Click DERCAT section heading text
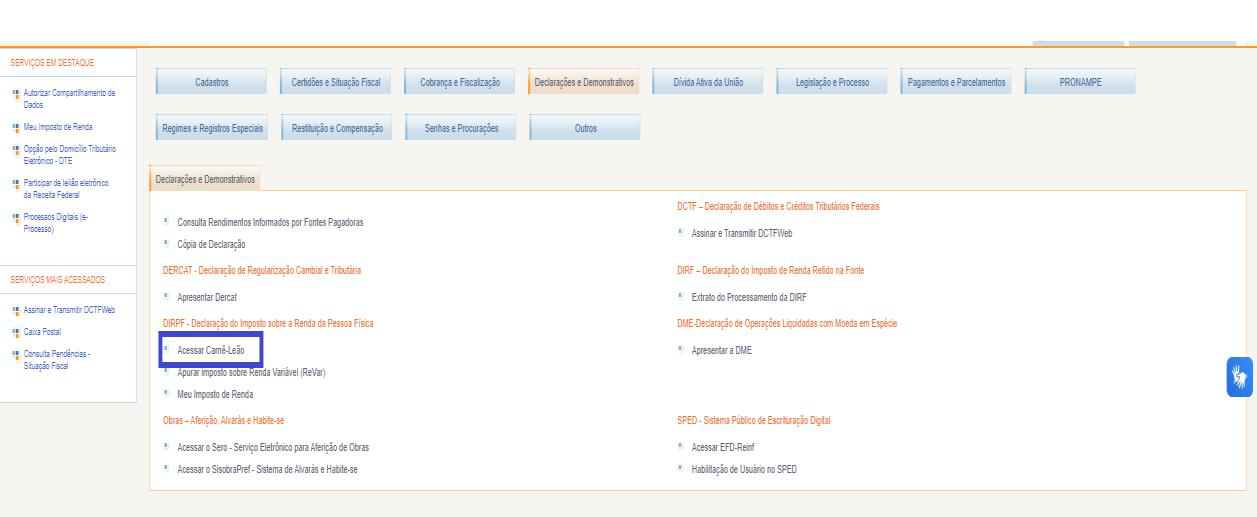This screenshot has height=517, width=1257. (262, 270)
